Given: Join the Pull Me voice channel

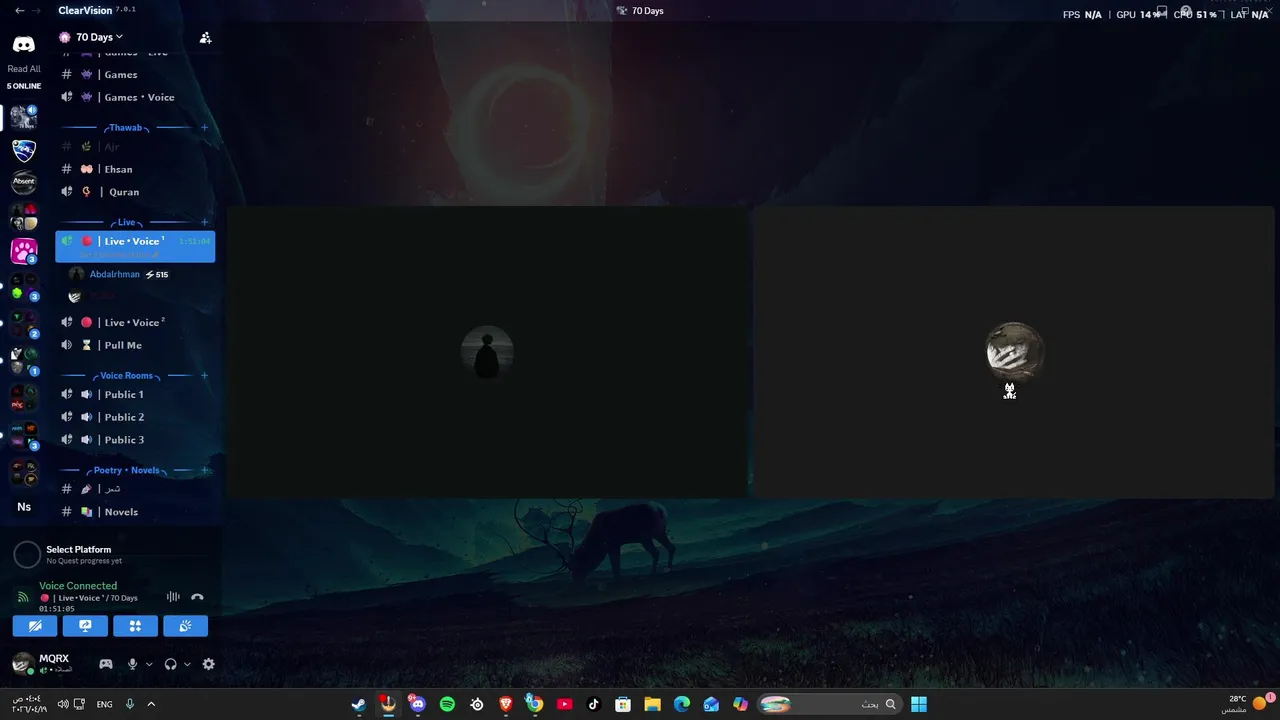Looking at the screenshot, I should point(123,345).
